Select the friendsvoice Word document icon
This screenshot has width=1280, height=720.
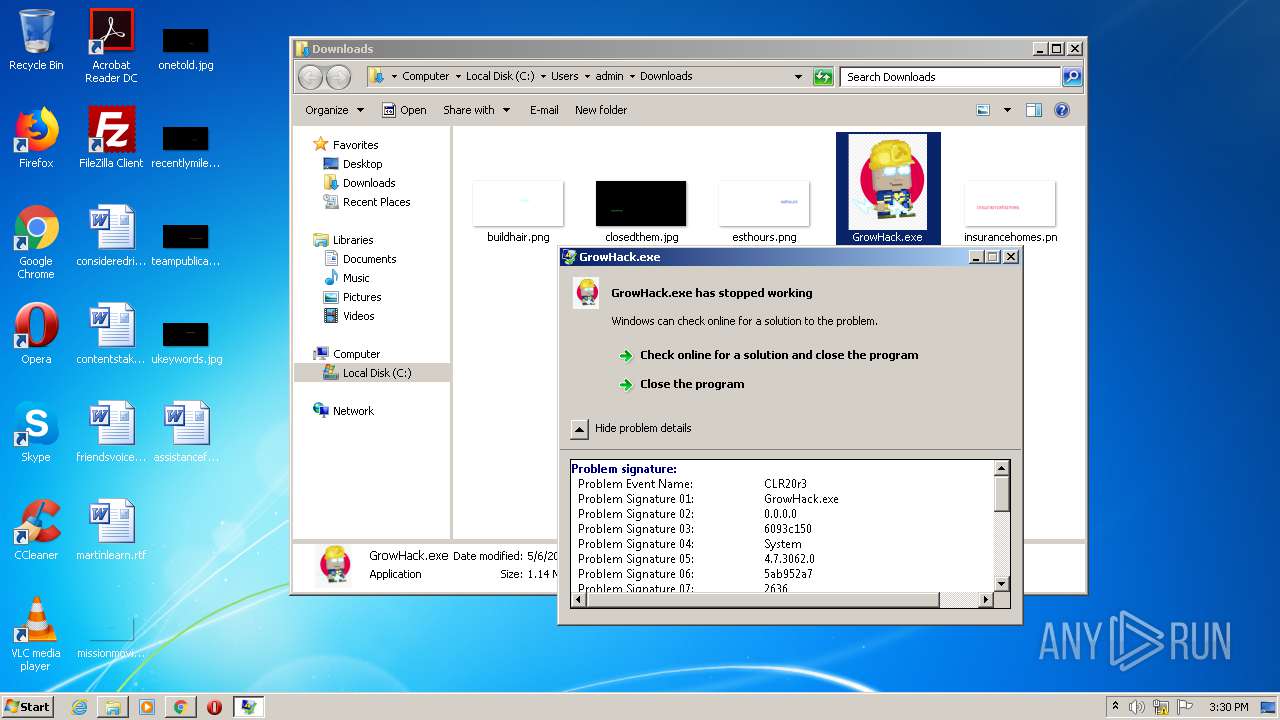point(111,432)
